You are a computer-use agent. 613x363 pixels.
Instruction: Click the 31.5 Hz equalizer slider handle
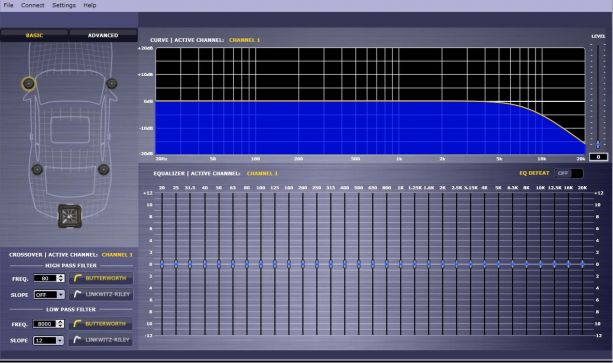coord(190,265)
